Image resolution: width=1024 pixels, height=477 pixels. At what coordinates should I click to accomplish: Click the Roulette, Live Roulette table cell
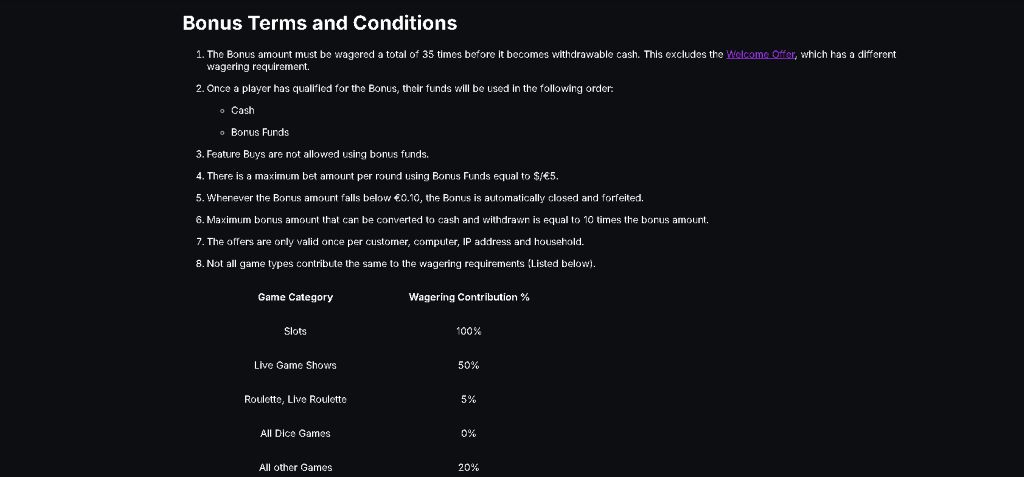[295, 399]
